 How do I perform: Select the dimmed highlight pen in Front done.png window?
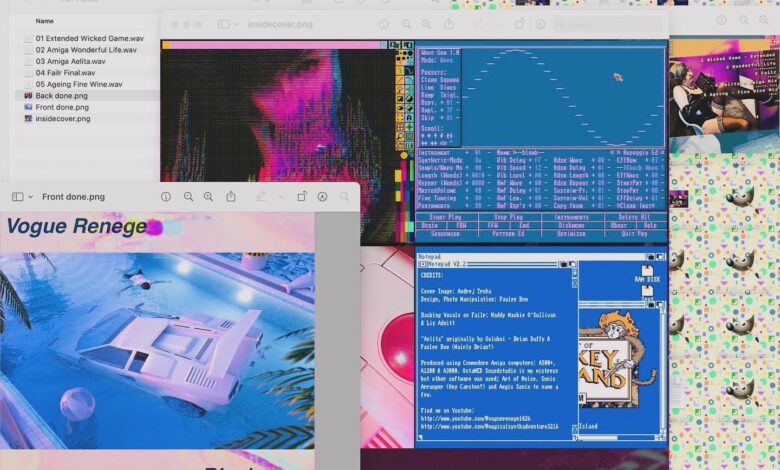tap(261, 197)
